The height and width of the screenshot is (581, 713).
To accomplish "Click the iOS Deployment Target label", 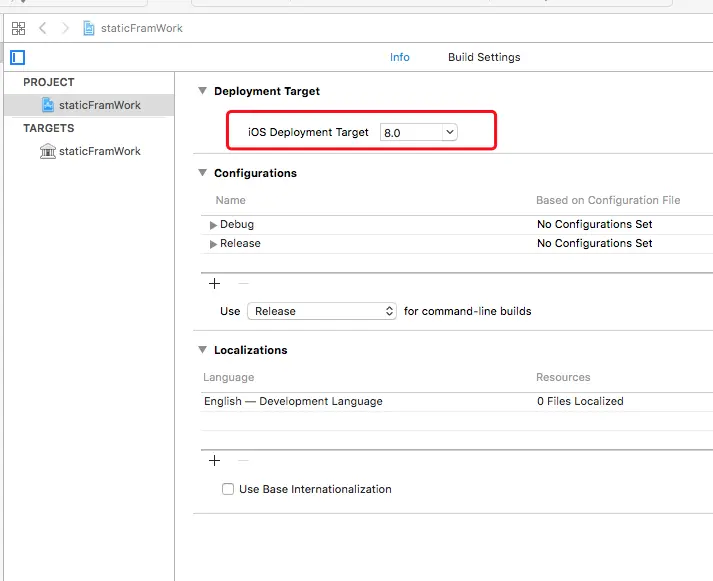I will (308, 132).
